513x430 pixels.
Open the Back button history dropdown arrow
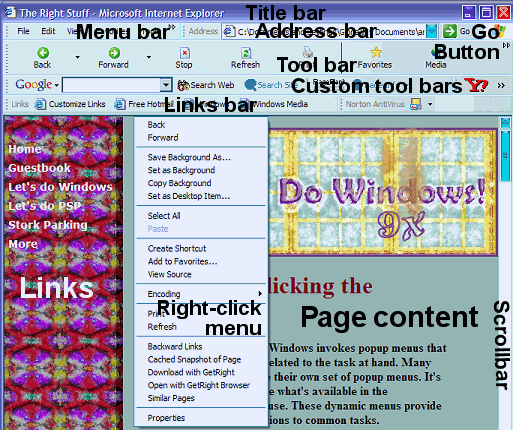(x=78, y=57)
